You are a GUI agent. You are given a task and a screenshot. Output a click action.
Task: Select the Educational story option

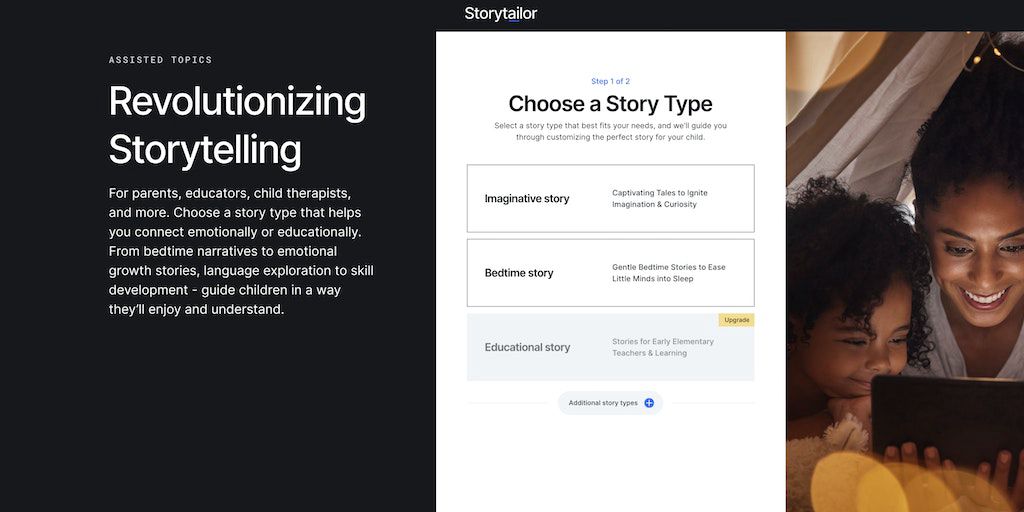pos(527,347)
